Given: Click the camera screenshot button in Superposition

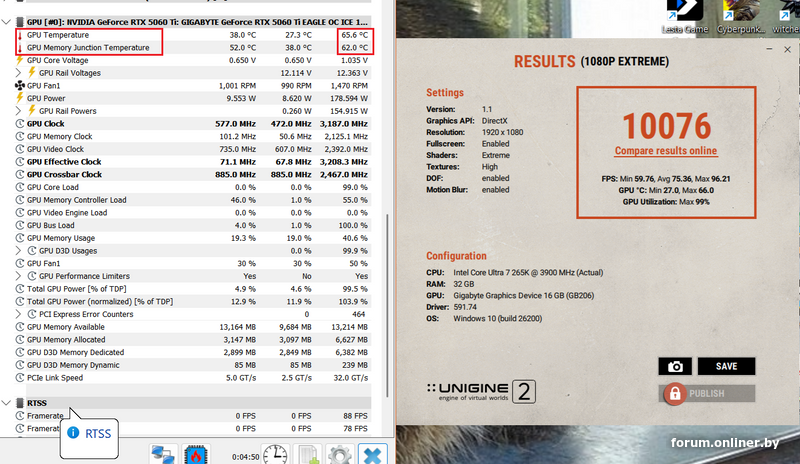Looking at the screenshot, I should (x=675, y=366).
